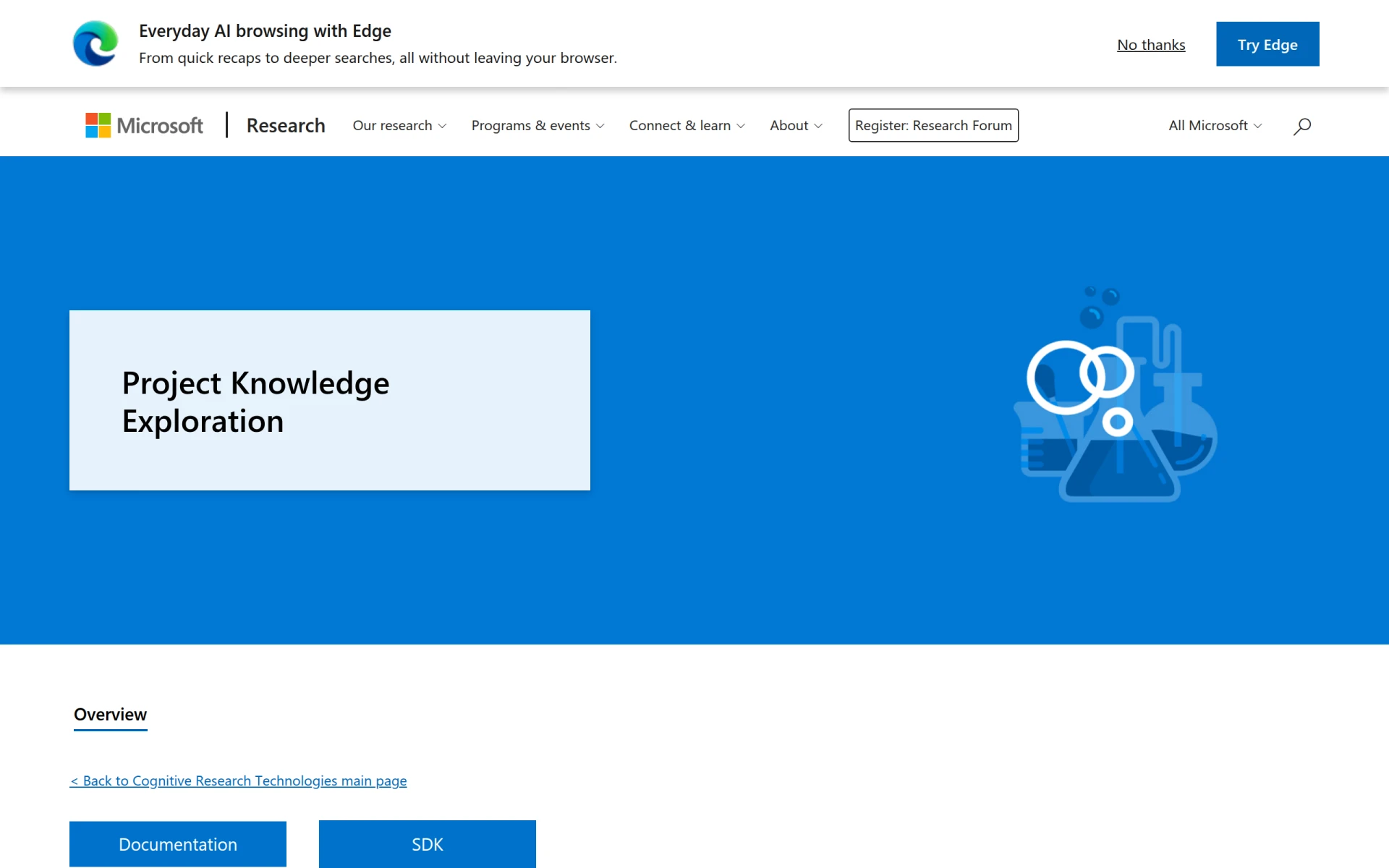1389x868 pixels.
Task: Open the Documentation button
Action: pos(178,844)
